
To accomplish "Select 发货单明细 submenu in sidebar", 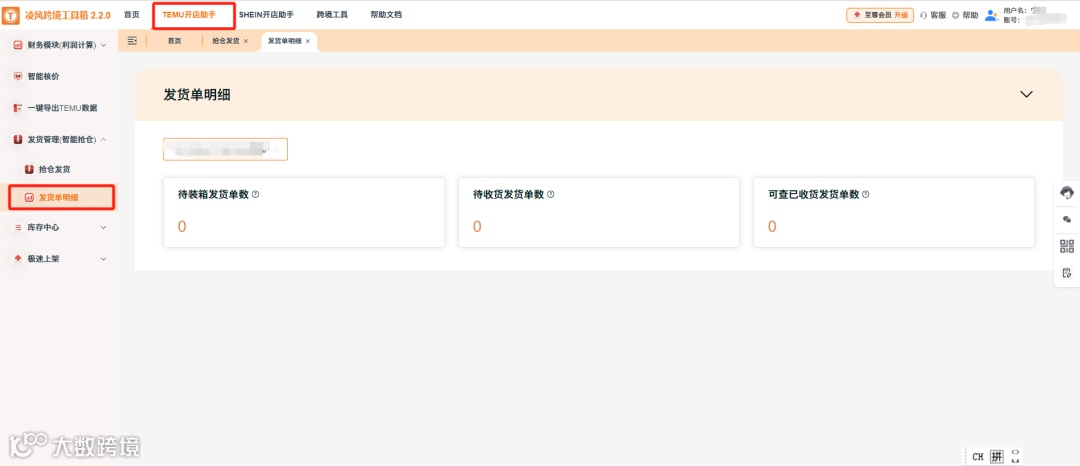I will pyautogui.click(x=59, y=198).
